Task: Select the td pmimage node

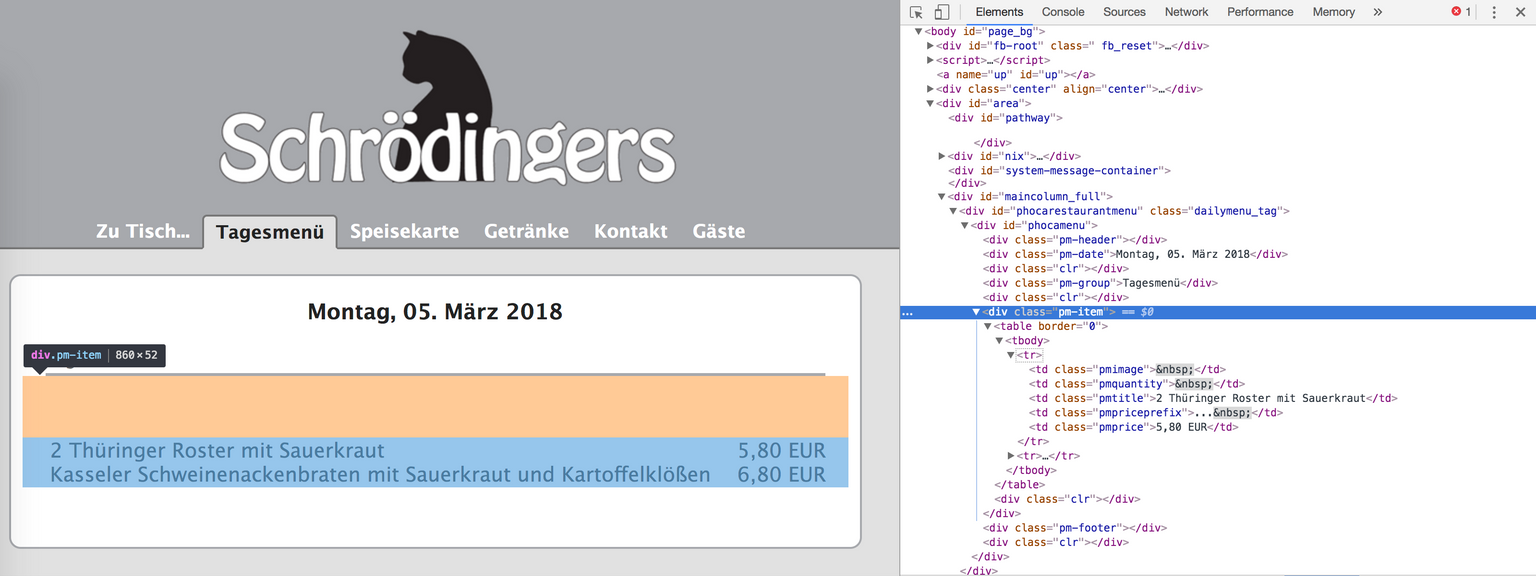Action: (1127, 369)
